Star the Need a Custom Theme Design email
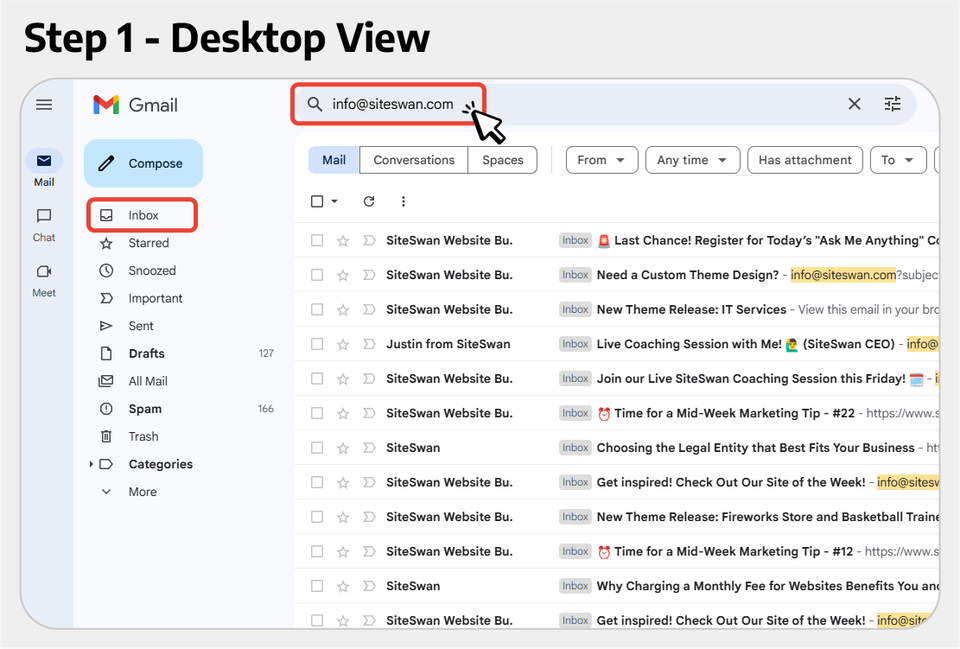Screen dimensions: 960x649 [x=343, y=275]
